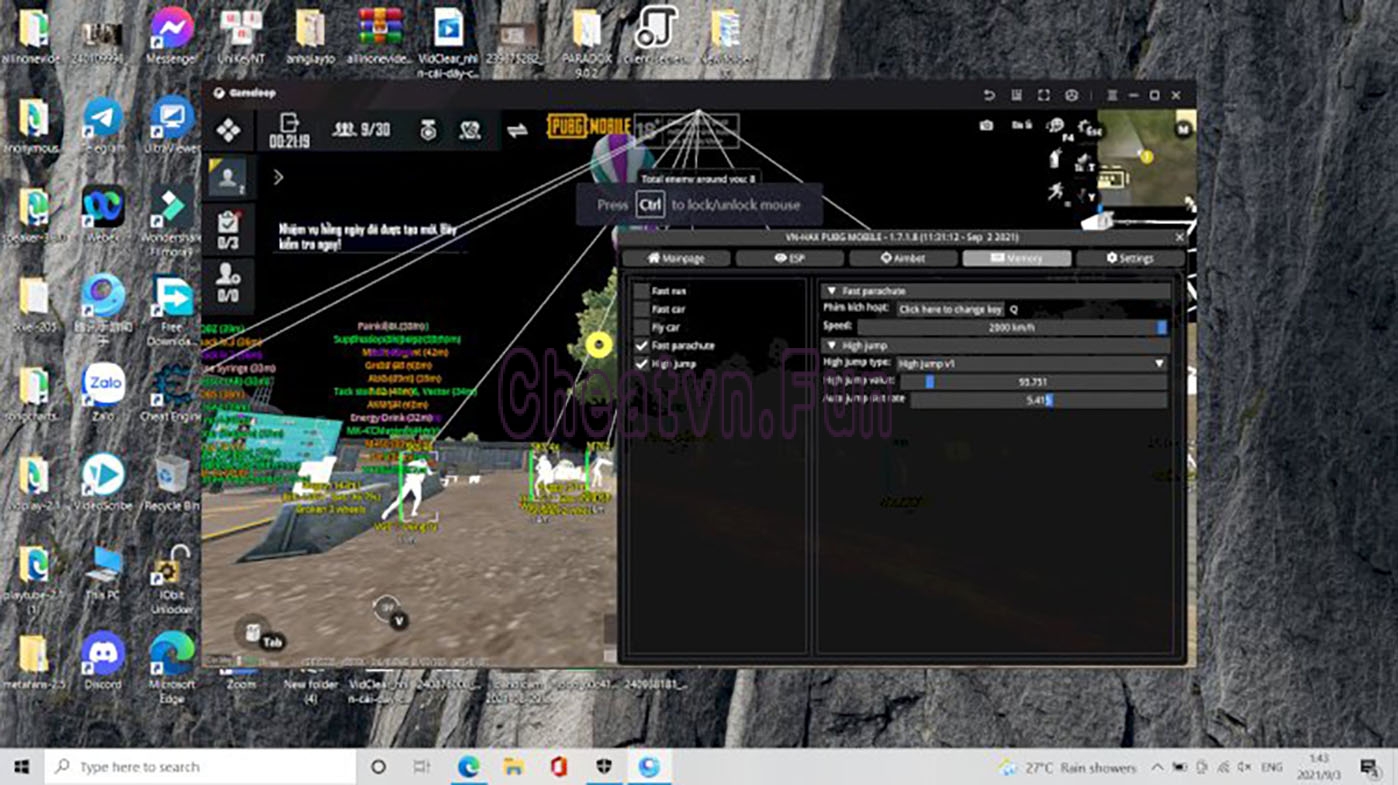Click the exit-door icon above the match timer
This screenshot has height=785, width=1398.
coord(289,123)
